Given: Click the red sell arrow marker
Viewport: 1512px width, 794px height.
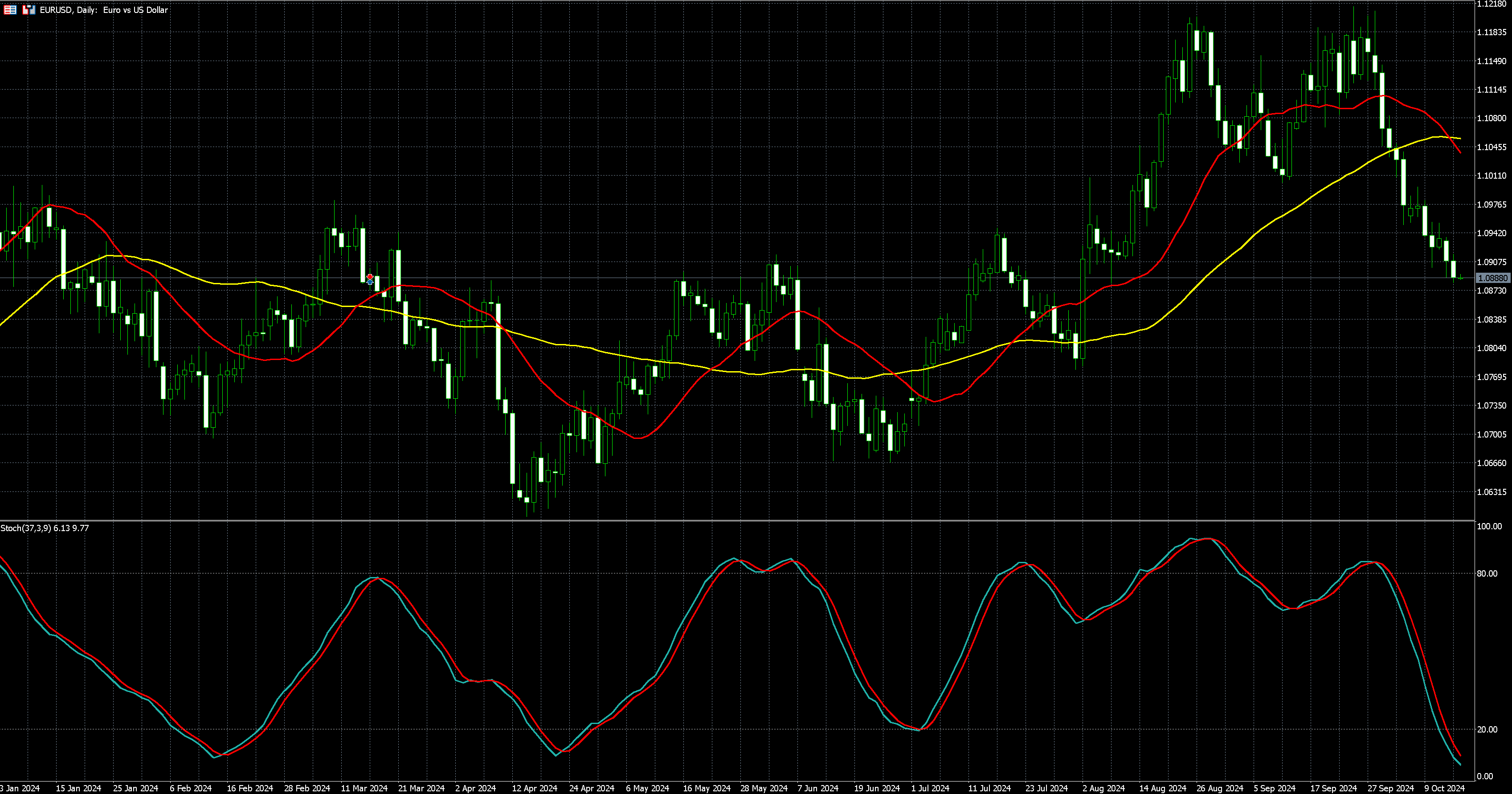Looking at the screenshot, I should pos(370,276).
